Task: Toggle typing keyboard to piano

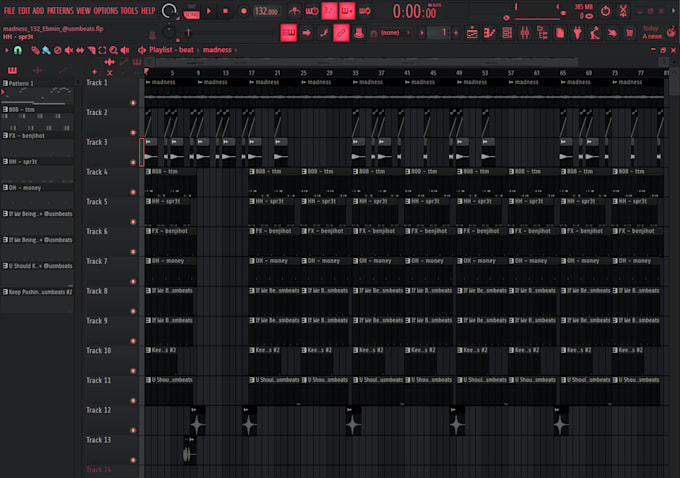Action: 288,33
